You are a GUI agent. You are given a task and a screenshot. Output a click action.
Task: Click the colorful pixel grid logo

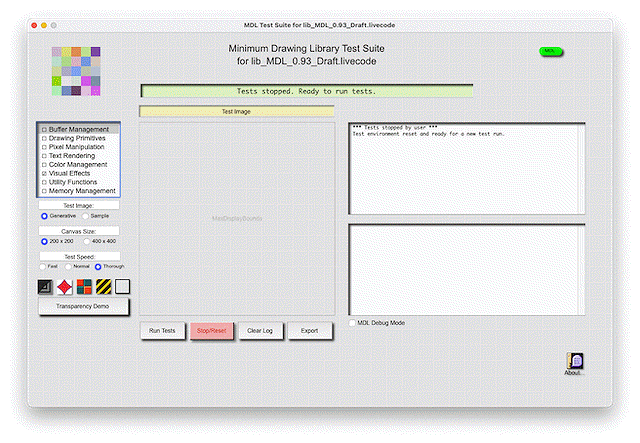coord(76,71)
